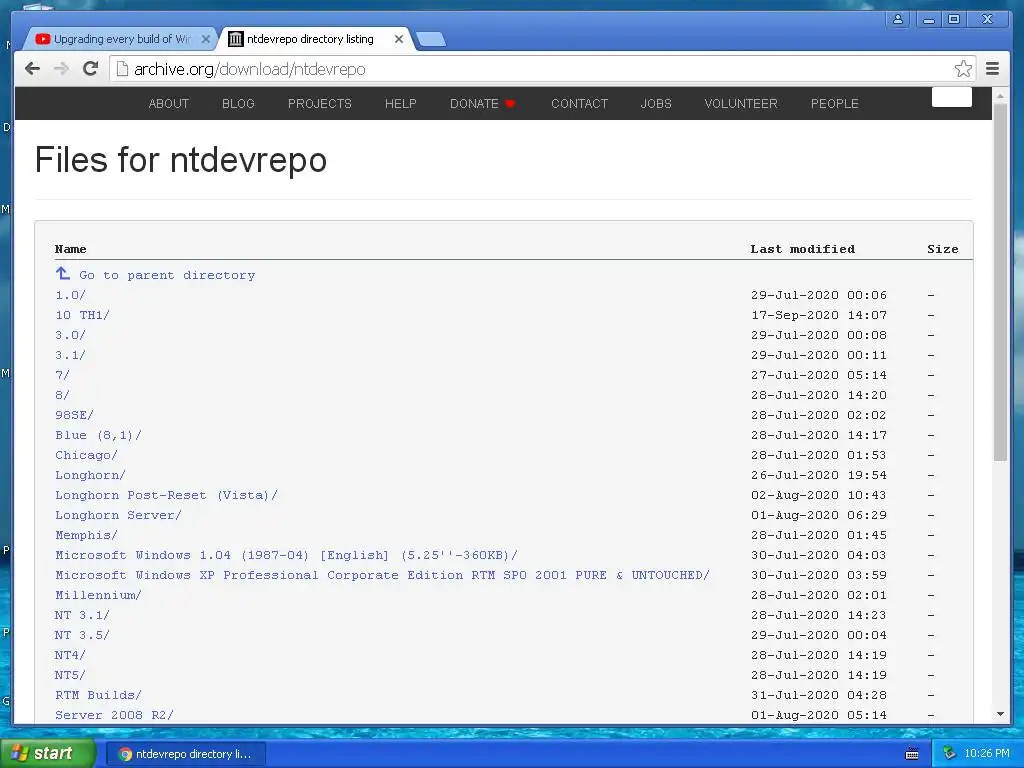
Task: Click the Size column header
Action: (942, 249)
